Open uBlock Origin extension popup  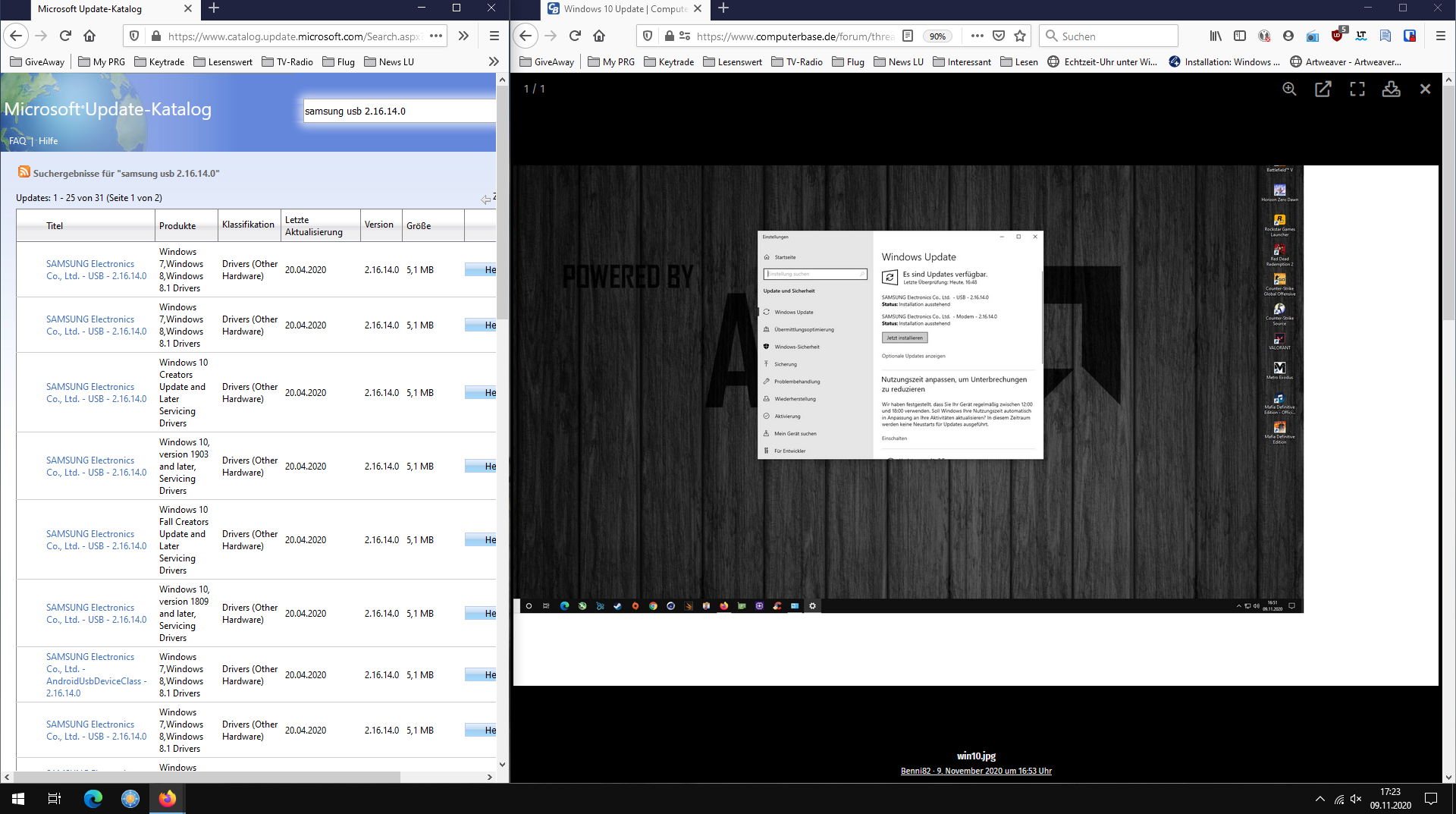1338,35
